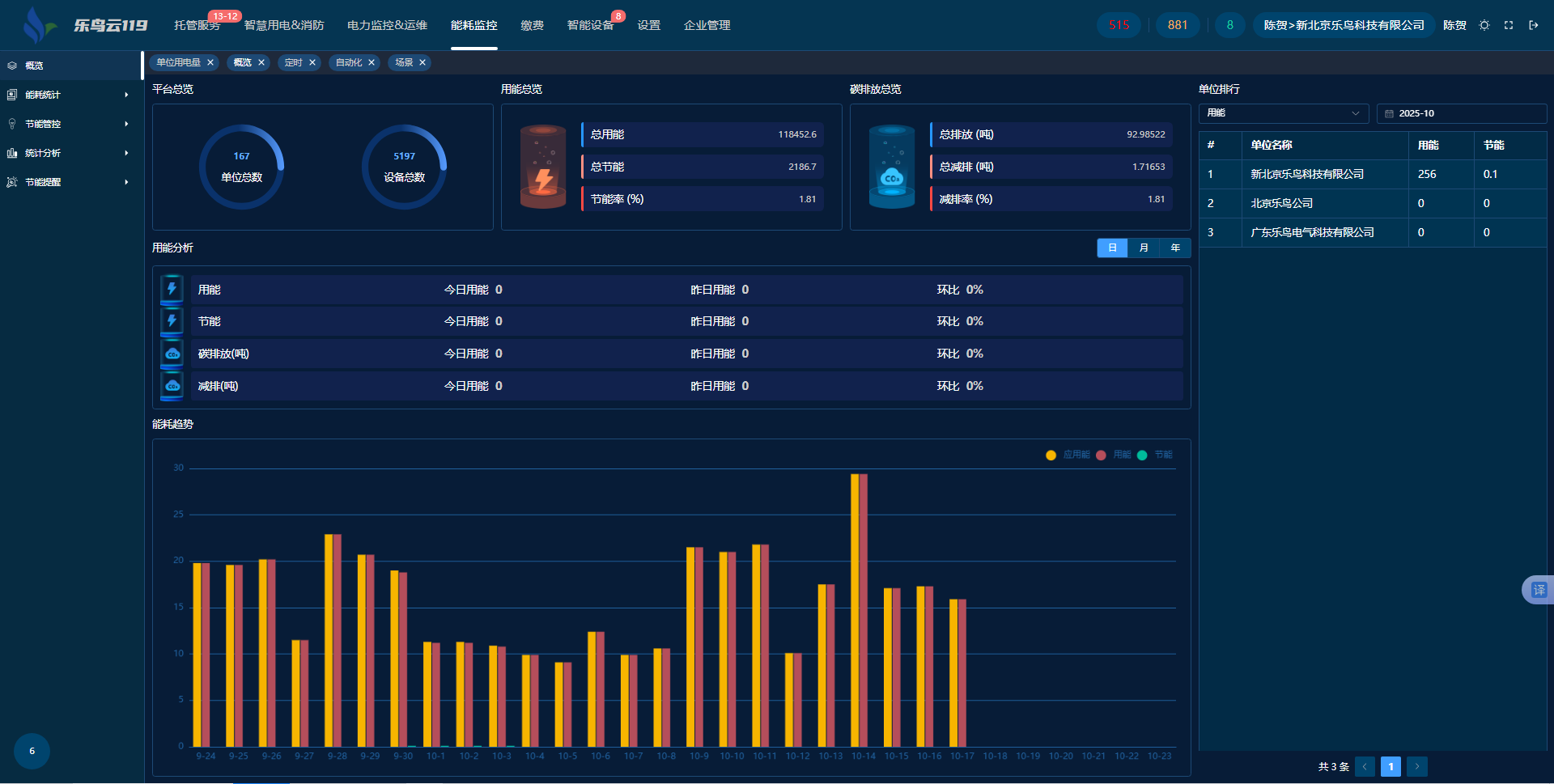Select the 月 period button
The height and width of the screenshot is (784, 1554).
(x=1144, y=248)
